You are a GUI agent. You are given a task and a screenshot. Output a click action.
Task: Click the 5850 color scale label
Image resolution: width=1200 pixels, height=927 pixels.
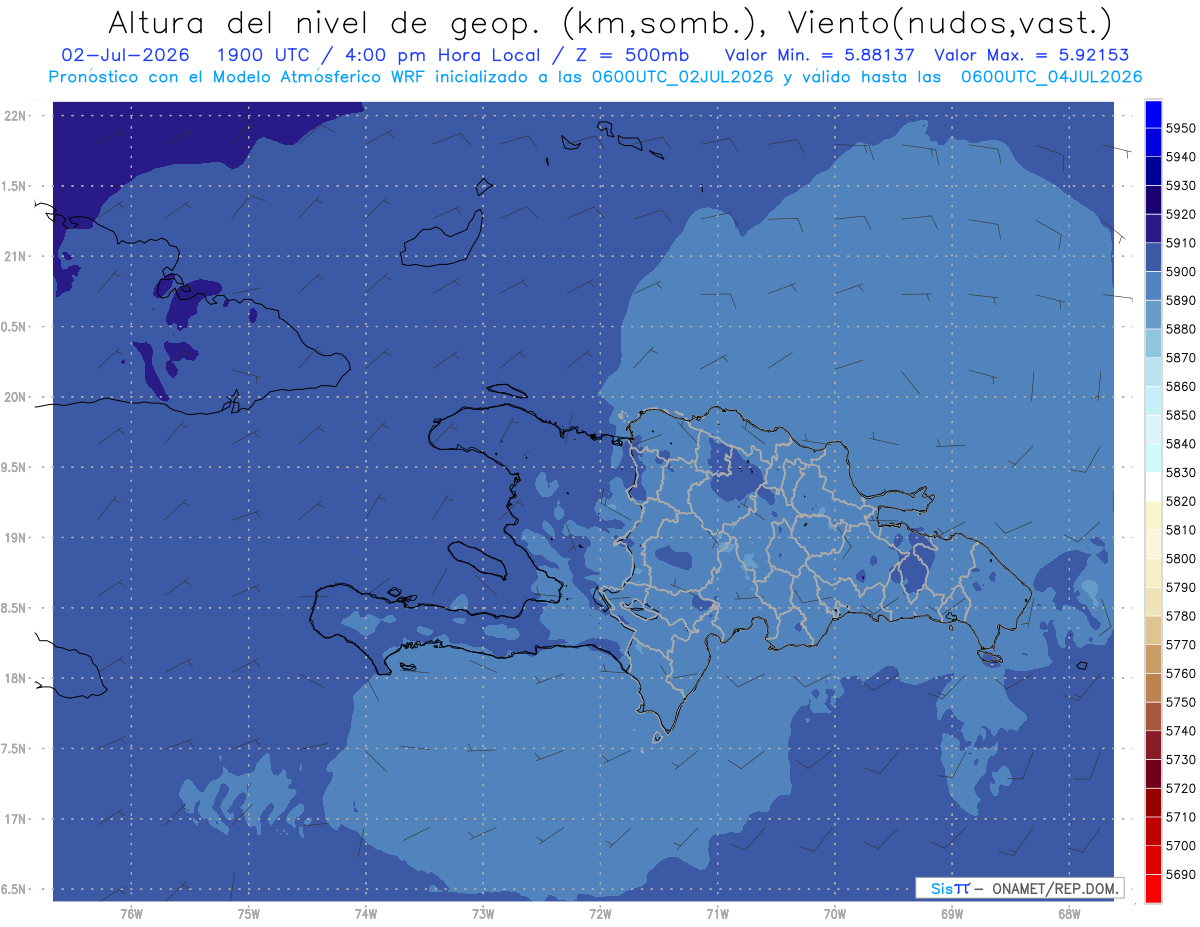pyautogui.click(x=1180, y=415)
